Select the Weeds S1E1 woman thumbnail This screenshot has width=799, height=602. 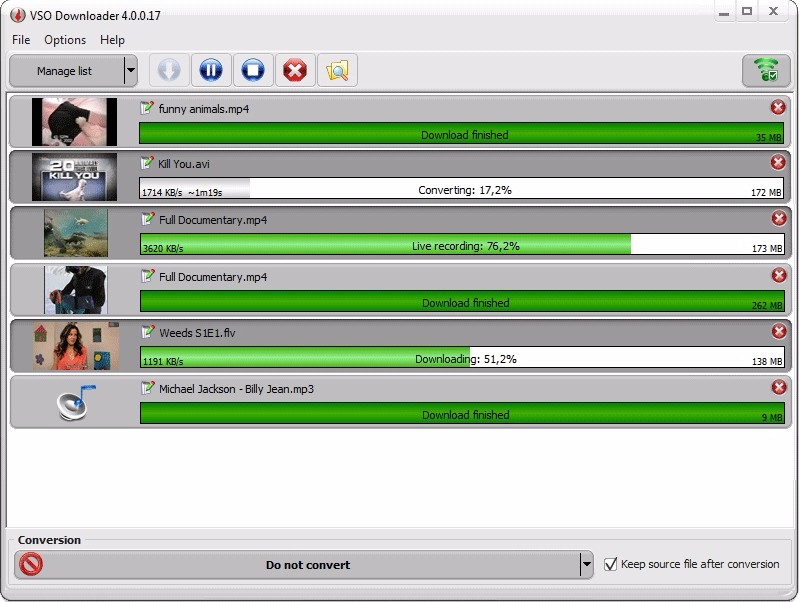tap(76, 346)
